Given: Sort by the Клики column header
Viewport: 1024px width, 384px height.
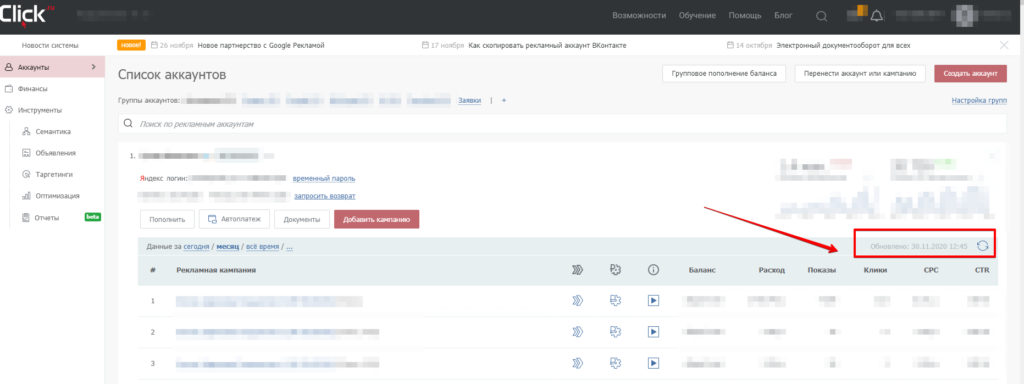Looking at the screenshot, I should point(875,270).
